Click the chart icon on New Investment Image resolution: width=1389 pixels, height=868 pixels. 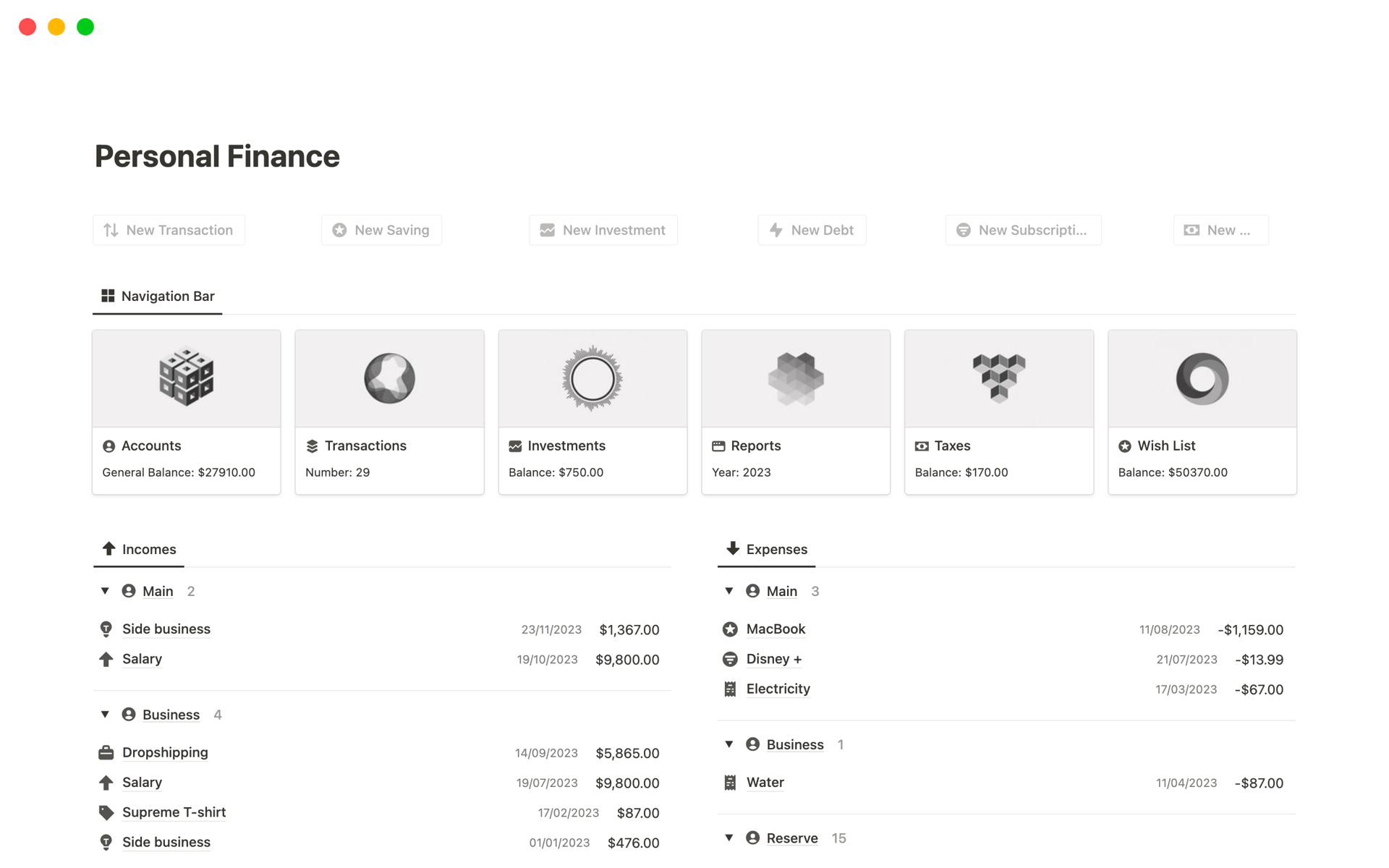547,230
